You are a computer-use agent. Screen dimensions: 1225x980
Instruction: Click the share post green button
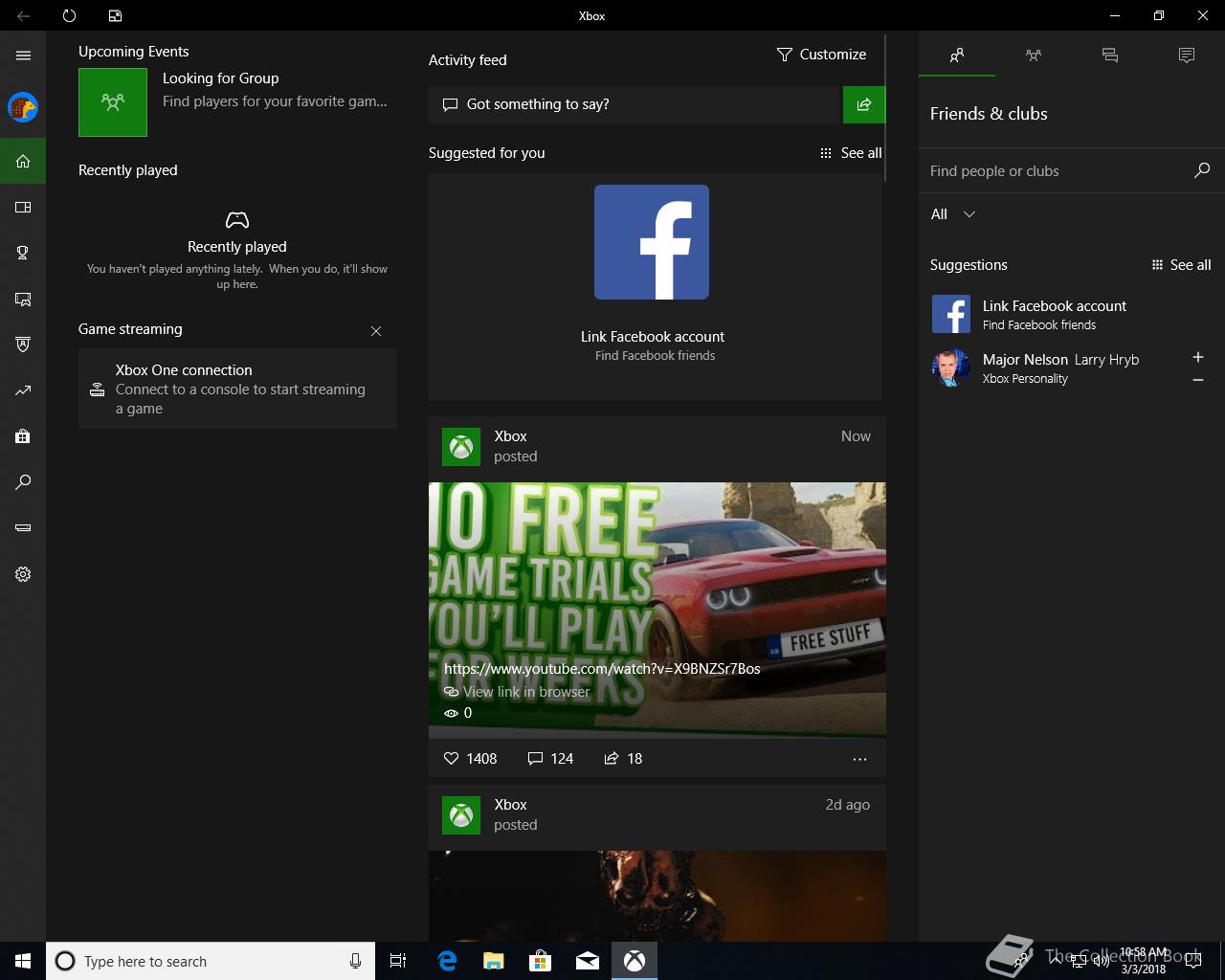(x=864, y=104)
